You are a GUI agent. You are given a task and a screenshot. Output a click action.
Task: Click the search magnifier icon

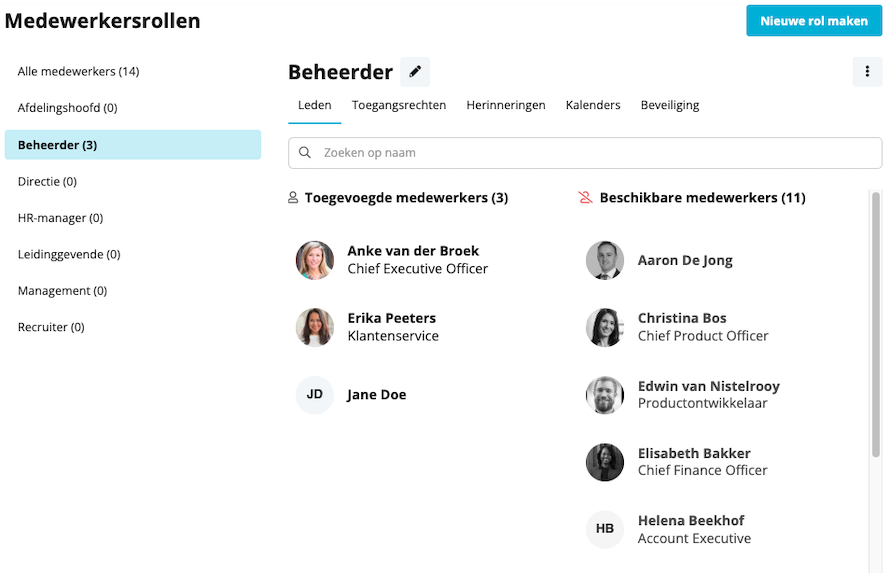point(305,153)
